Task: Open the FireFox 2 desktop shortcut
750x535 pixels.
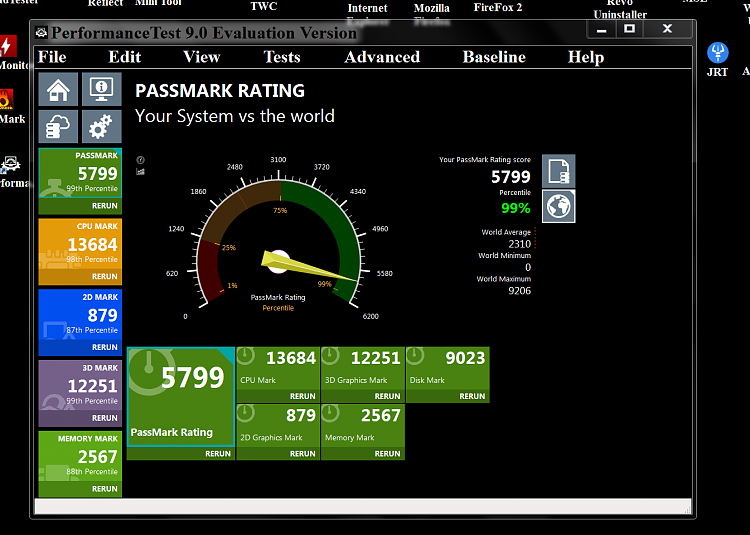Action: pyautogui.click(x=498, y=7)
